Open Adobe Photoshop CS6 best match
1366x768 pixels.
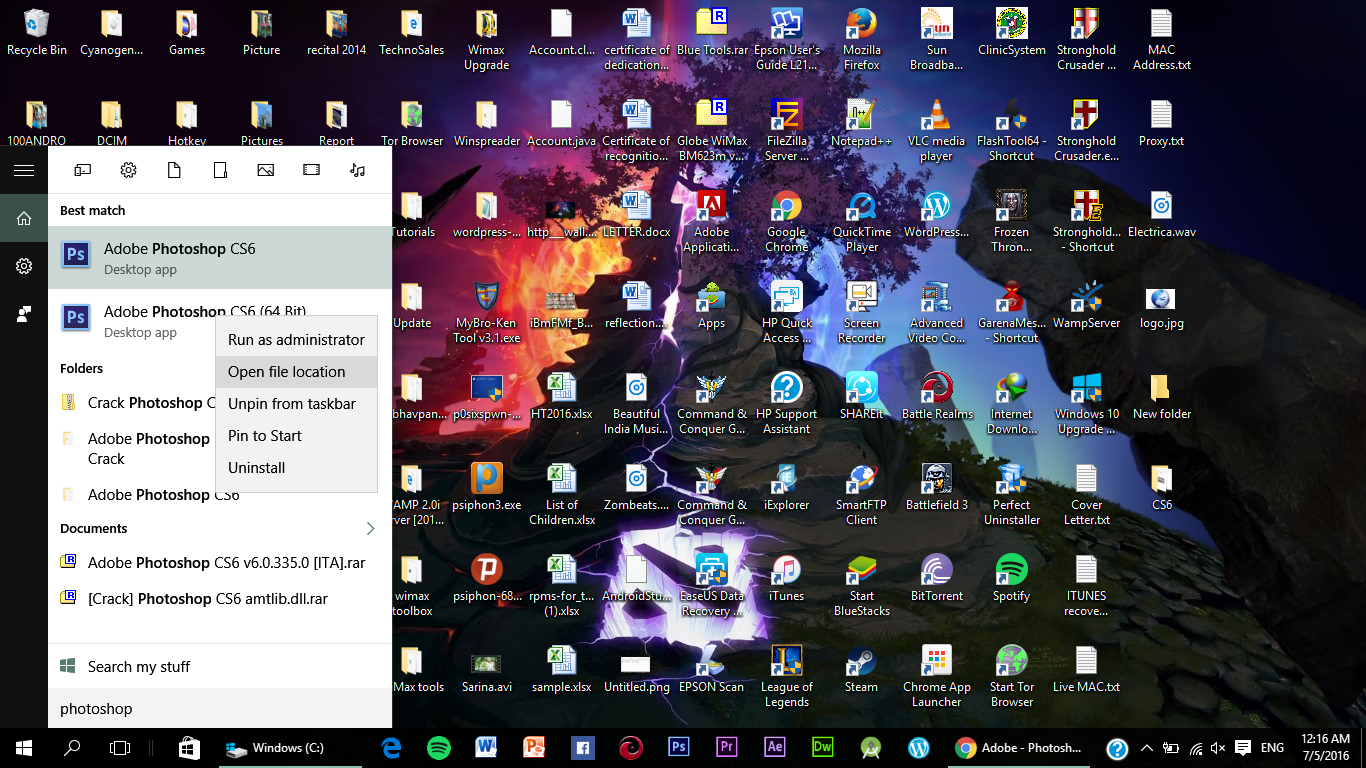click(220, 257)
